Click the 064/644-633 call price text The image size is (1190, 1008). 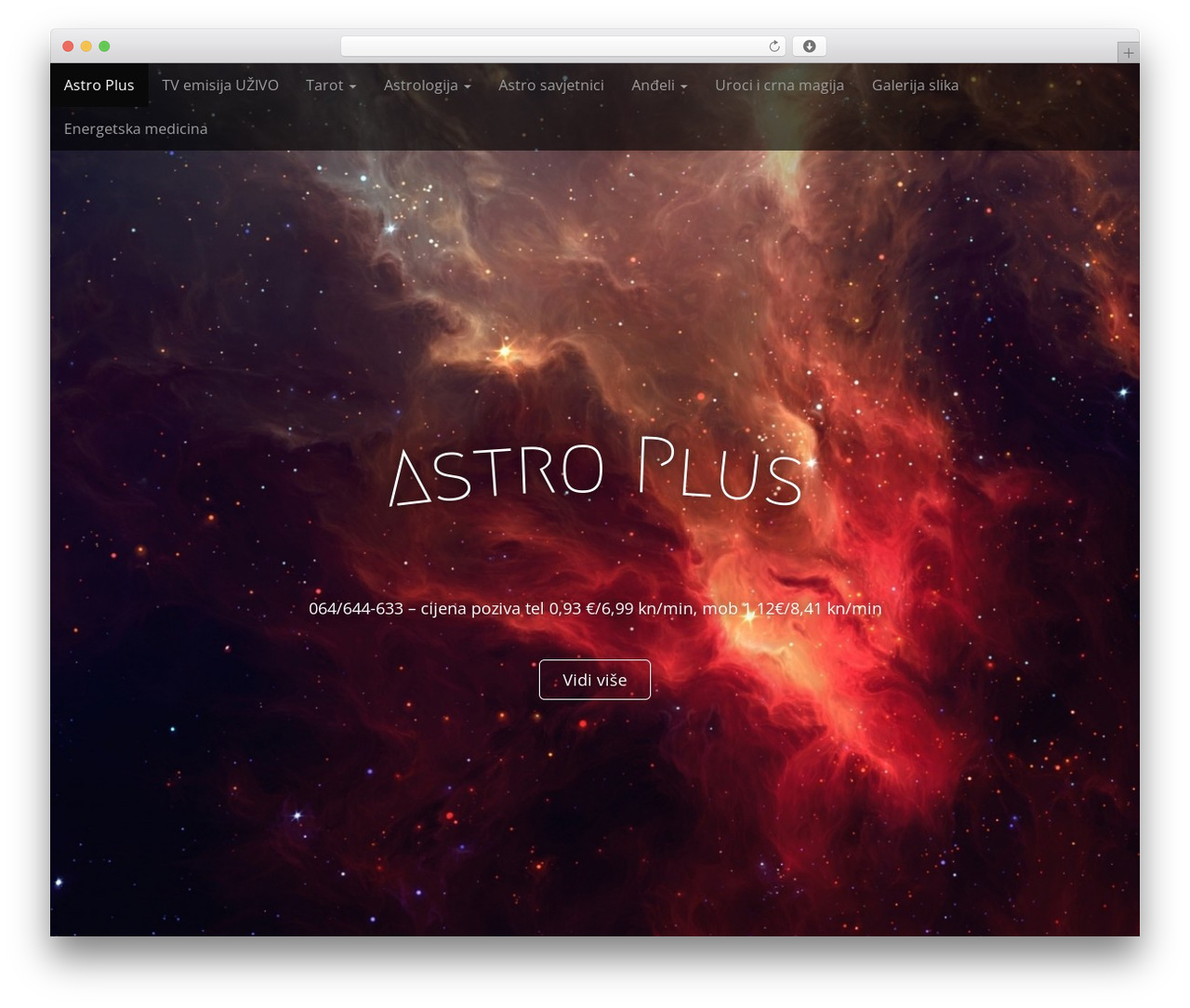click(x=595, y=608)
